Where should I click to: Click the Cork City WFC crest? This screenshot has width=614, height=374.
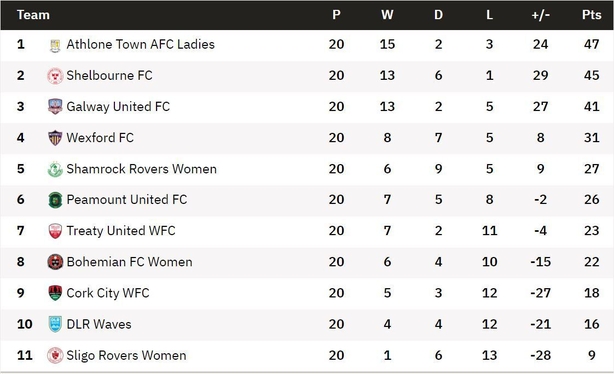click(x=55, y=293)
